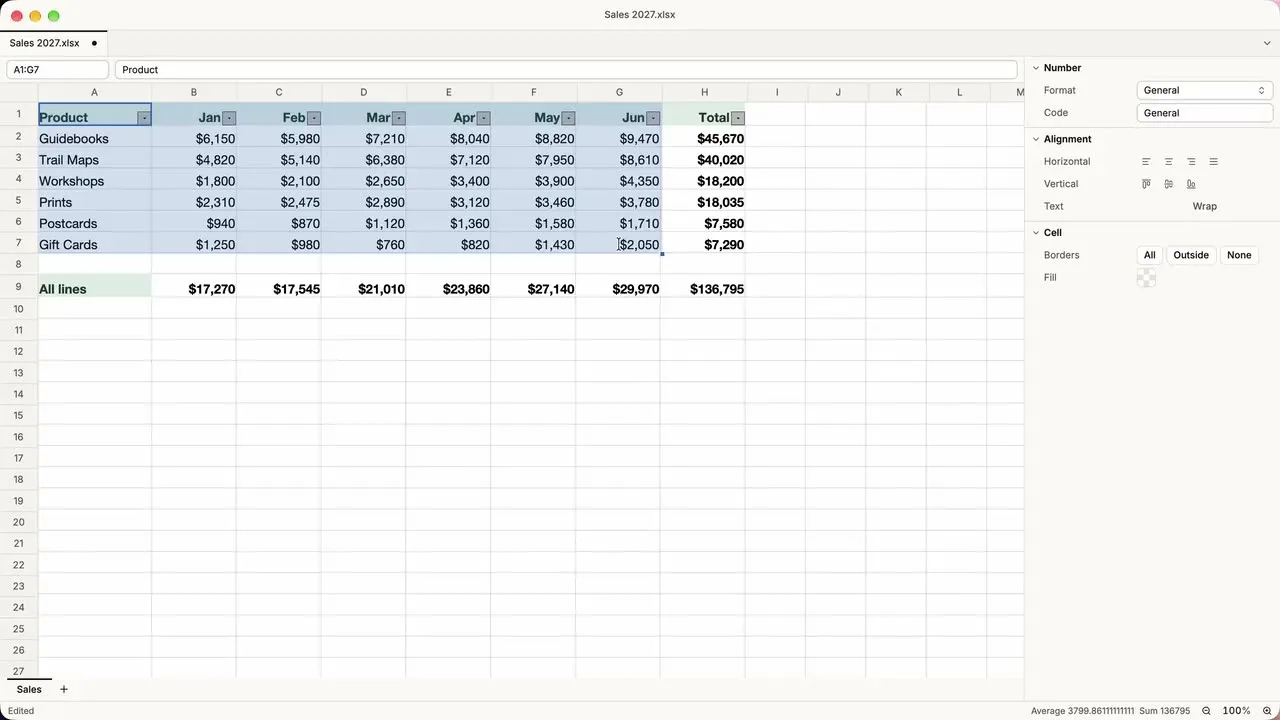Align text right horizontally
The width and height of the screenshot is (1280, 720).
tap(1191, 161)
